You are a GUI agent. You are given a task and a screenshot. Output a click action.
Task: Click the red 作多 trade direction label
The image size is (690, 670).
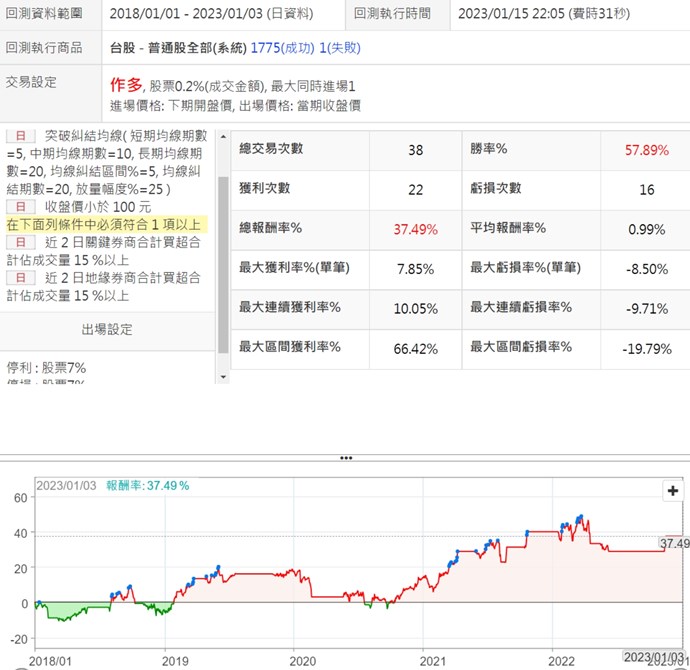tap(125, 84)
